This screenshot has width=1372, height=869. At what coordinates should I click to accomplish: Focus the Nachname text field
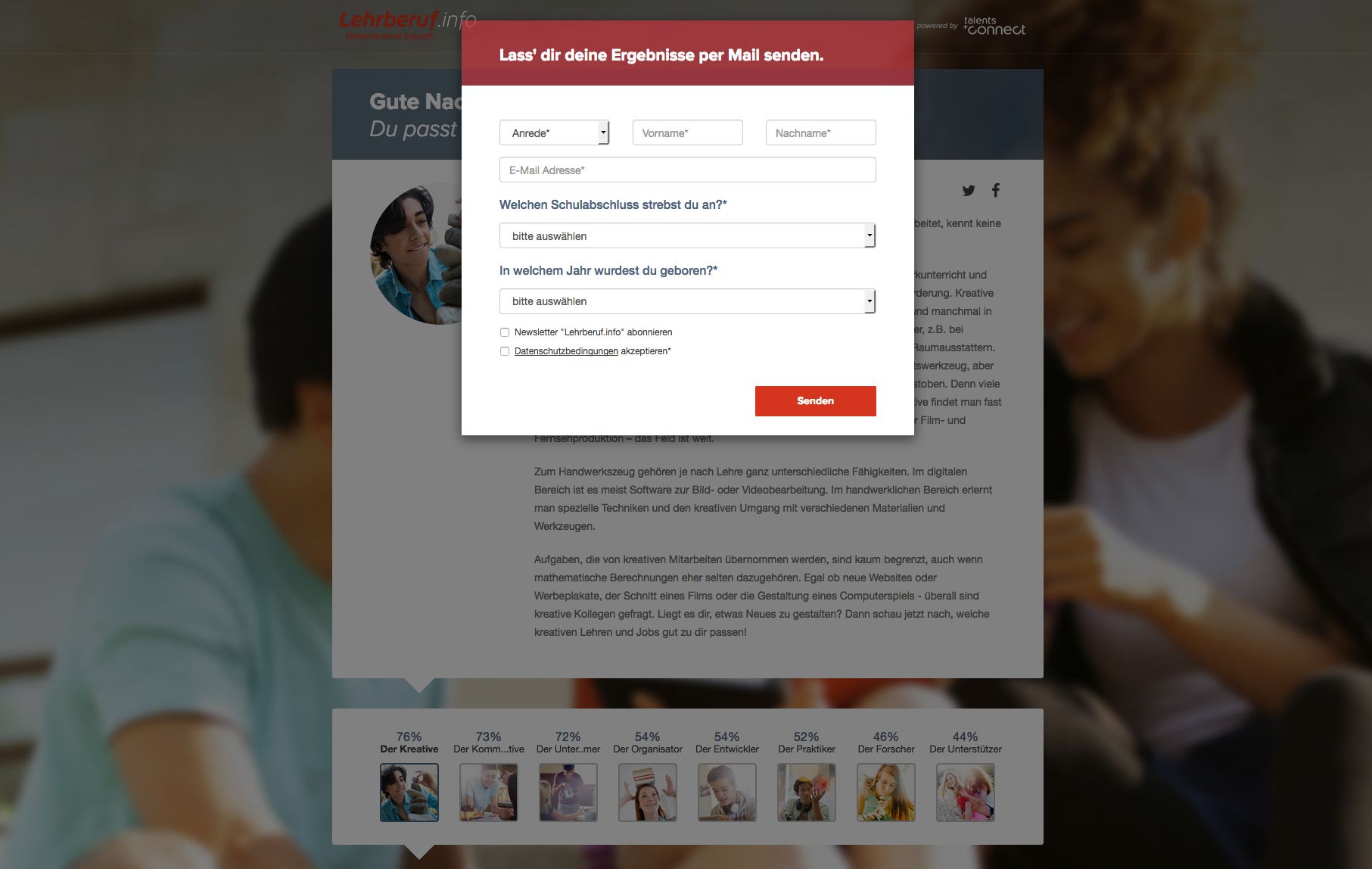click(x=821, y=132)
